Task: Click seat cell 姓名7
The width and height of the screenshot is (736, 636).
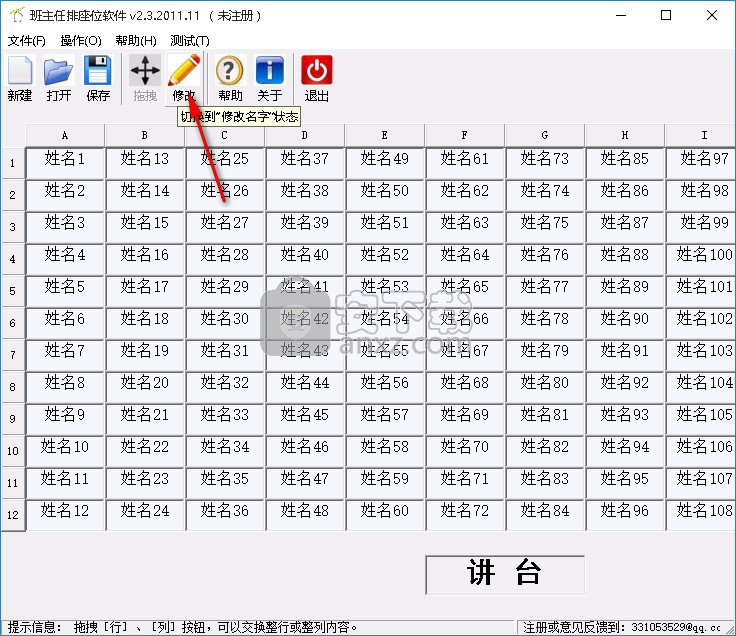Action: click(65, 355)
